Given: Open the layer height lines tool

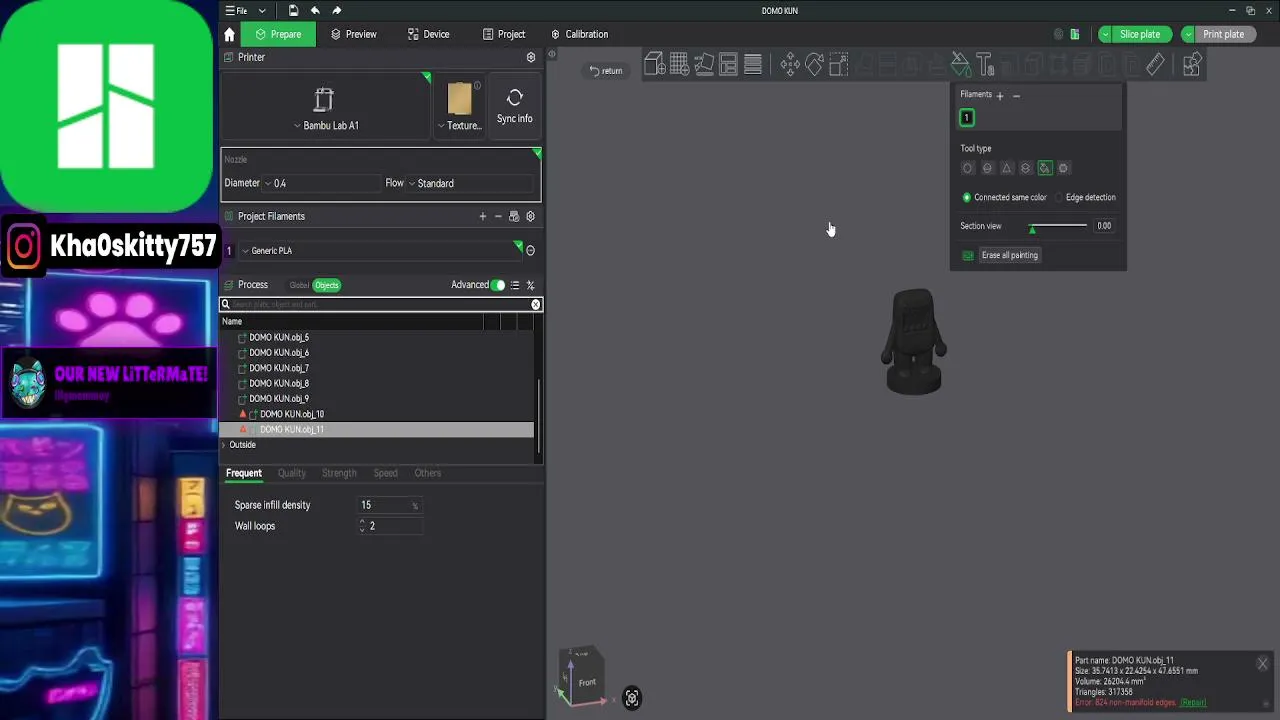Looking at the screenshot, I should [753, 65].
